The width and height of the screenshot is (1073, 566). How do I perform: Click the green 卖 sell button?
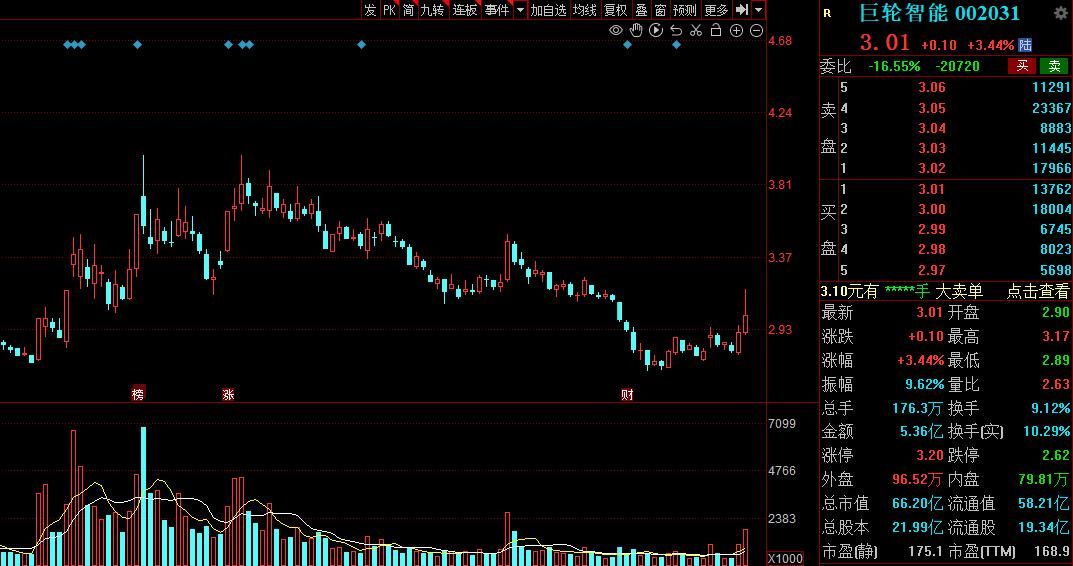(1055, 66)
